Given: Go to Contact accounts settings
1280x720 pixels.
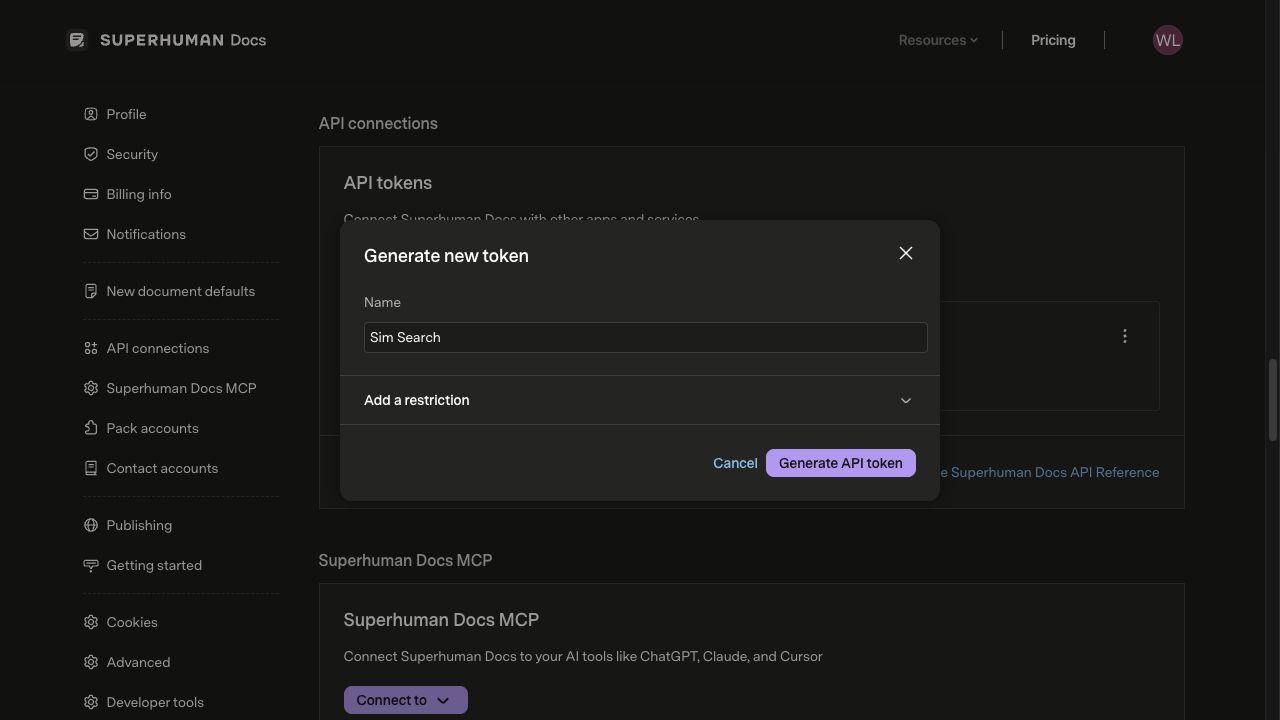Looking at the screenshot, I should tap(162, 468).
